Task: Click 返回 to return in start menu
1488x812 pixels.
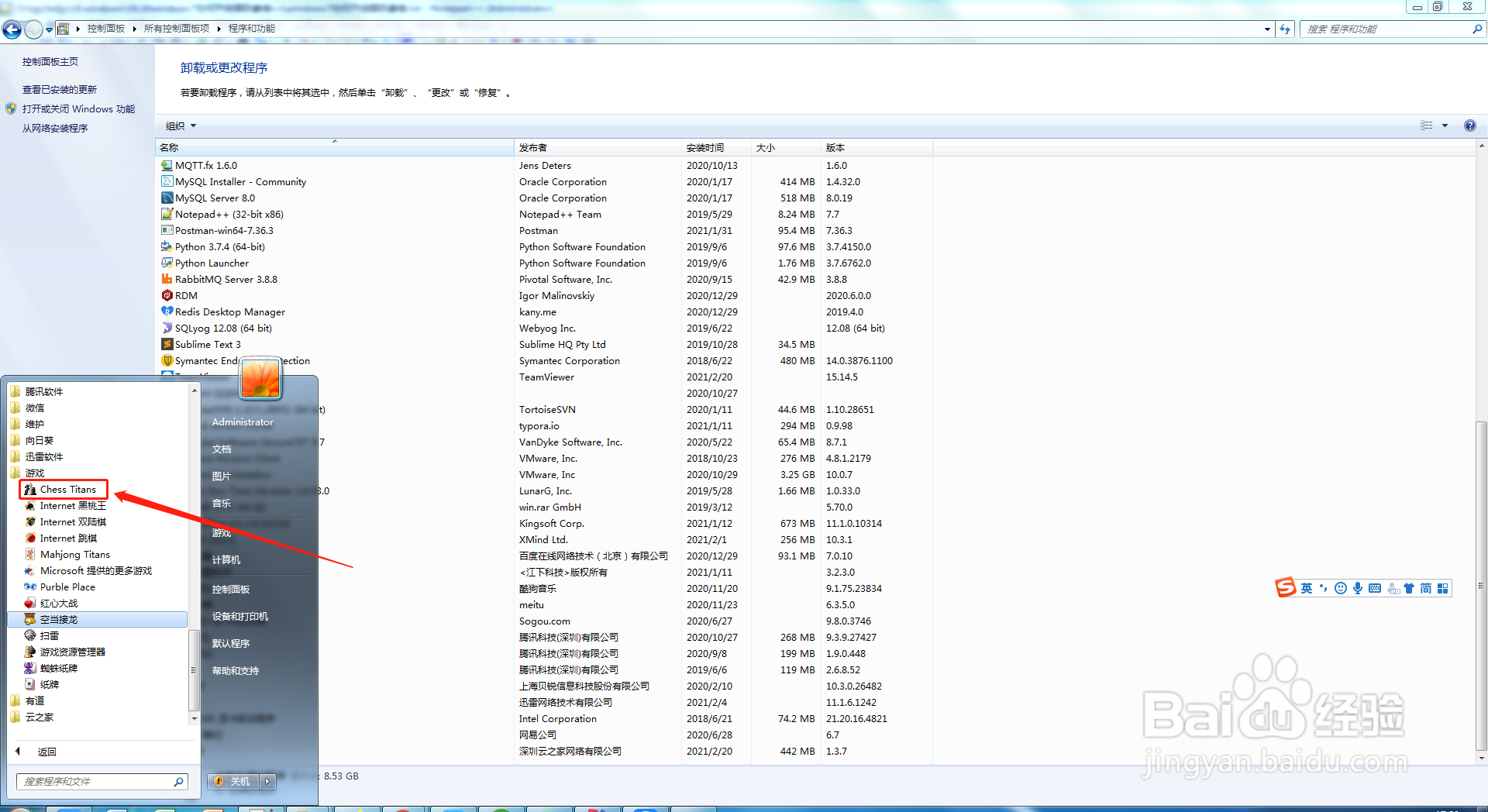Action: tap(47, 752)
